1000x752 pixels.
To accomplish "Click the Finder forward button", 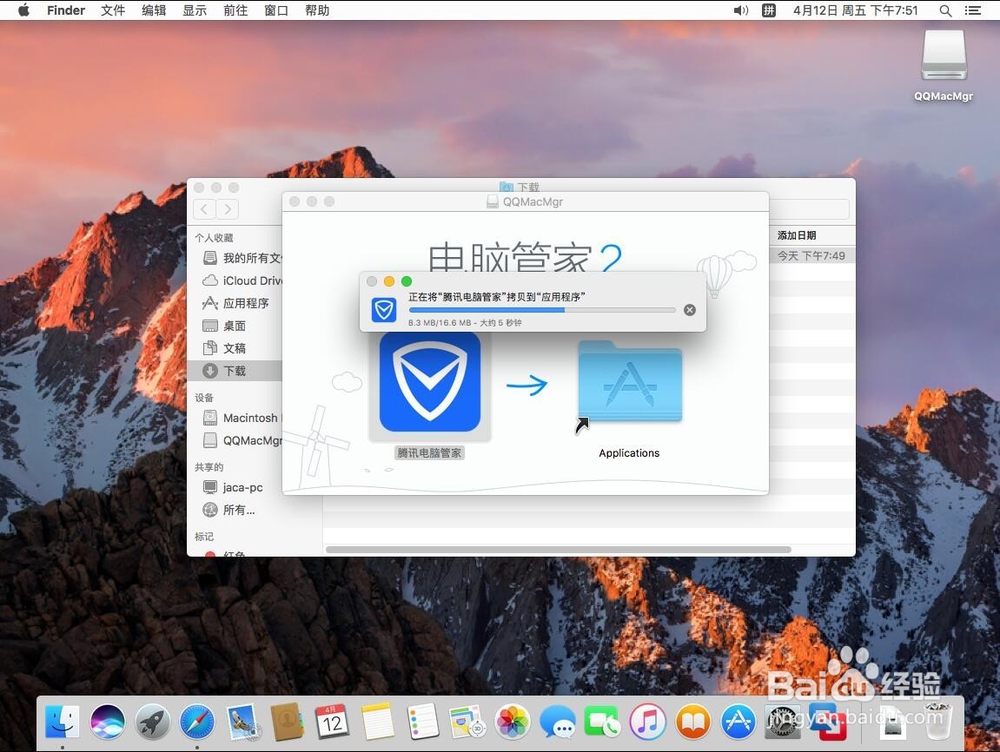I will pyautogui.click(x=227, y=209).
